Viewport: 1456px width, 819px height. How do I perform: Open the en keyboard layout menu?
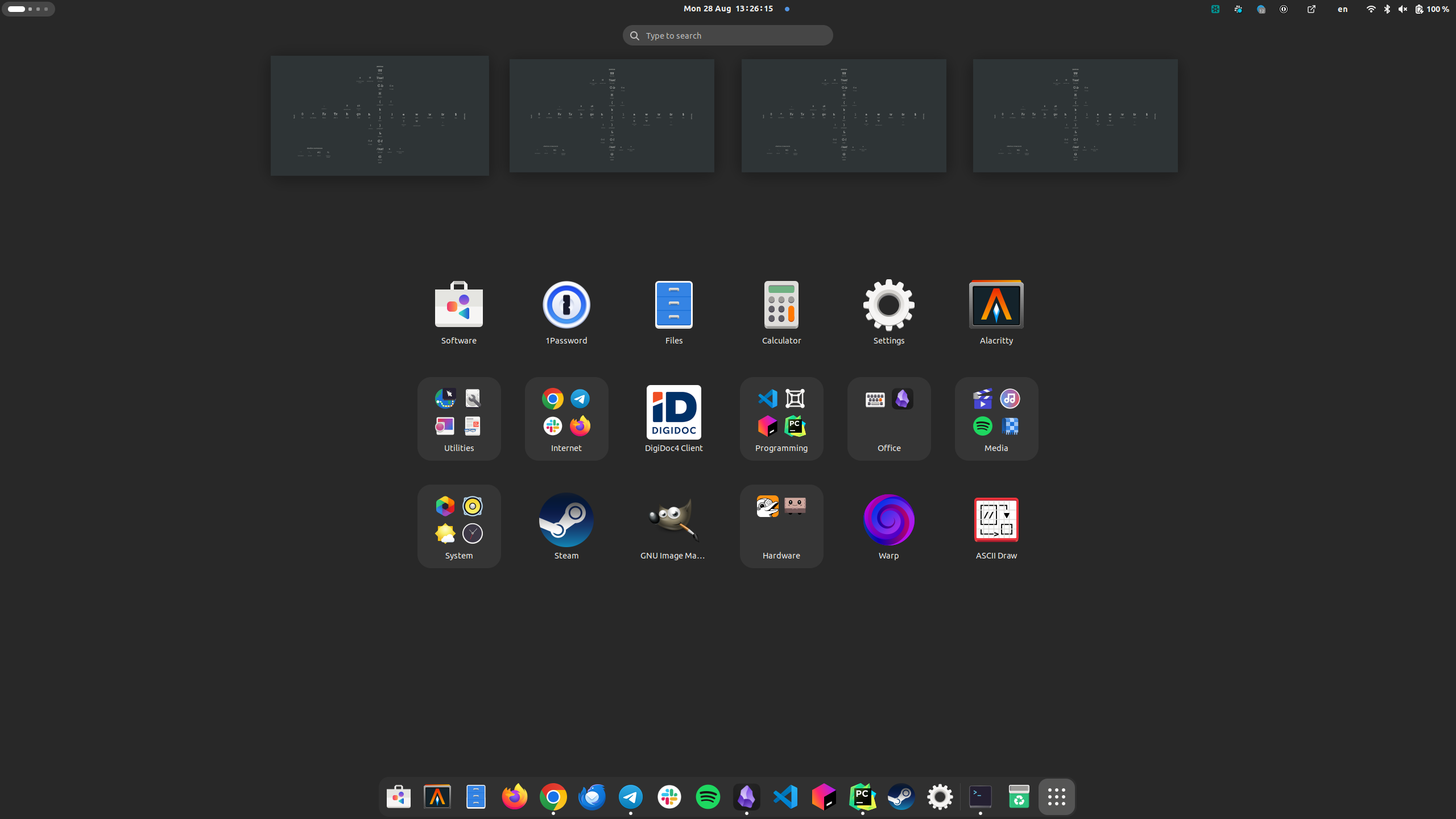coord(1342,9)
